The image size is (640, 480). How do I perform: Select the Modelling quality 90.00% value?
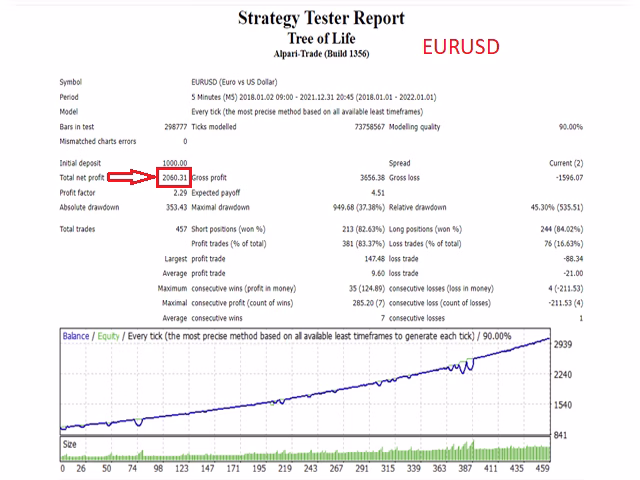[x=571, y=127]
